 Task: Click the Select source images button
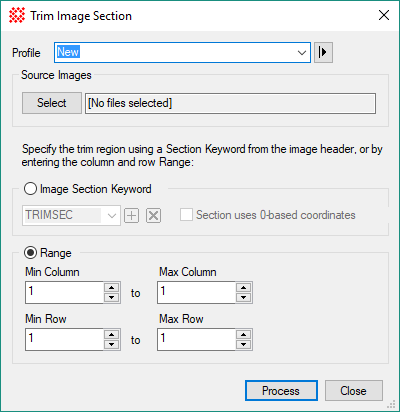[52, 103]
